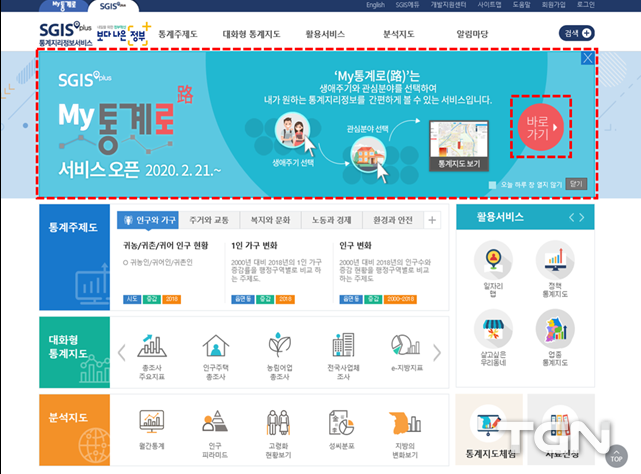Click the 도움말 link

[522, 5]
